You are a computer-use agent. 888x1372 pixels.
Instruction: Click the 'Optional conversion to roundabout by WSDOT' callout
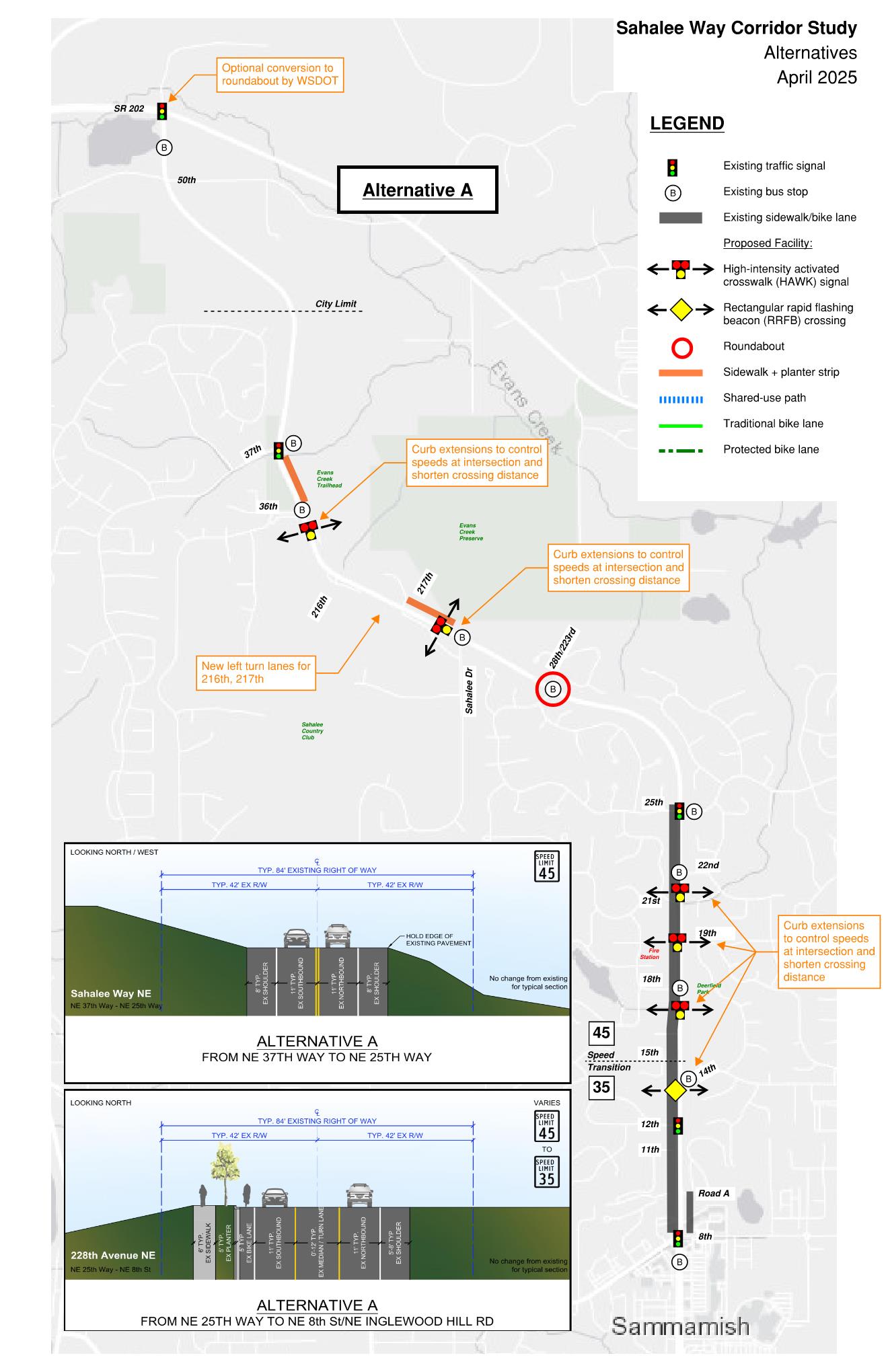(280, 75)
